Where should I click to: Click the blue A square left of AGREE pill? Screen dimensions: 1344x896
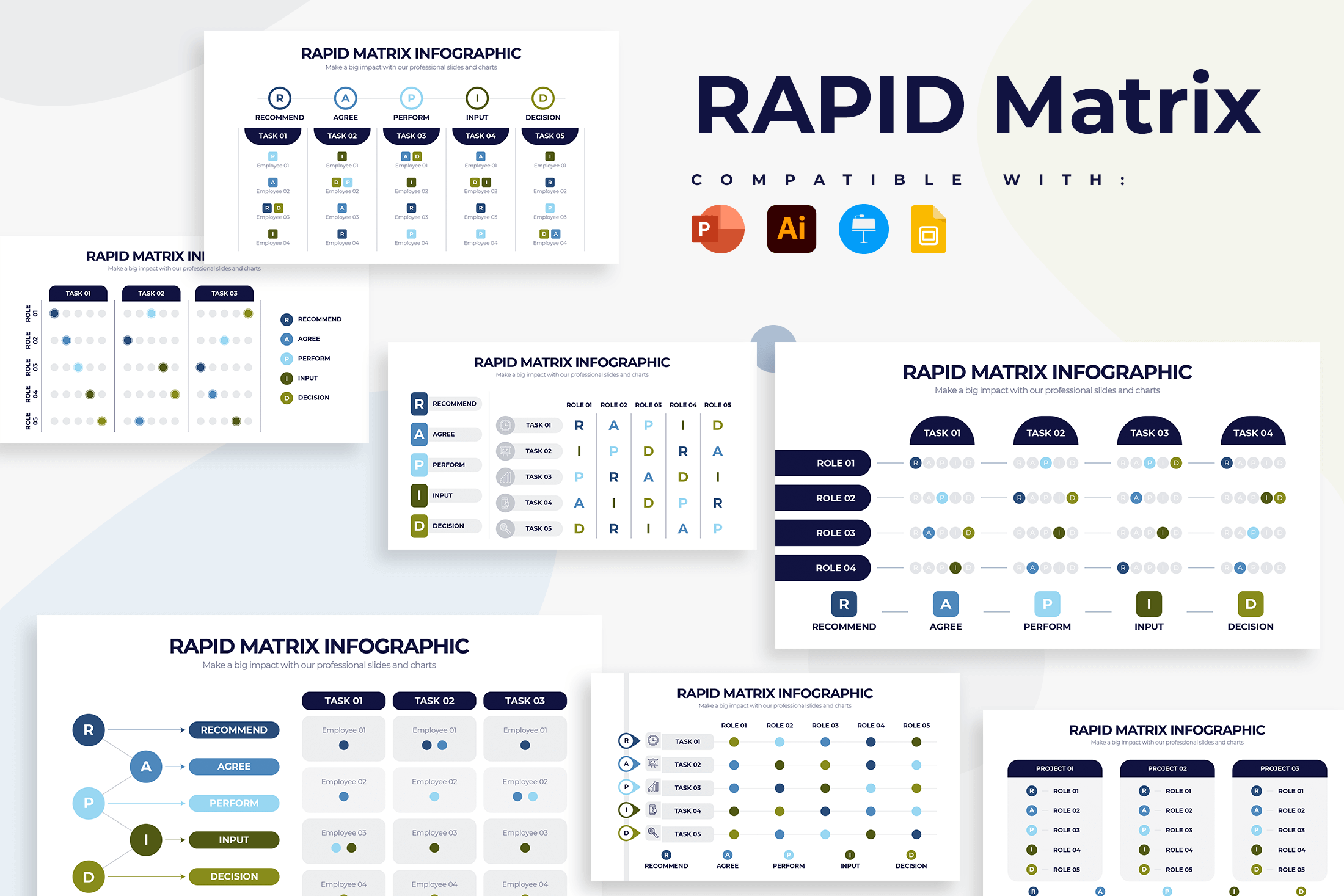419,434
